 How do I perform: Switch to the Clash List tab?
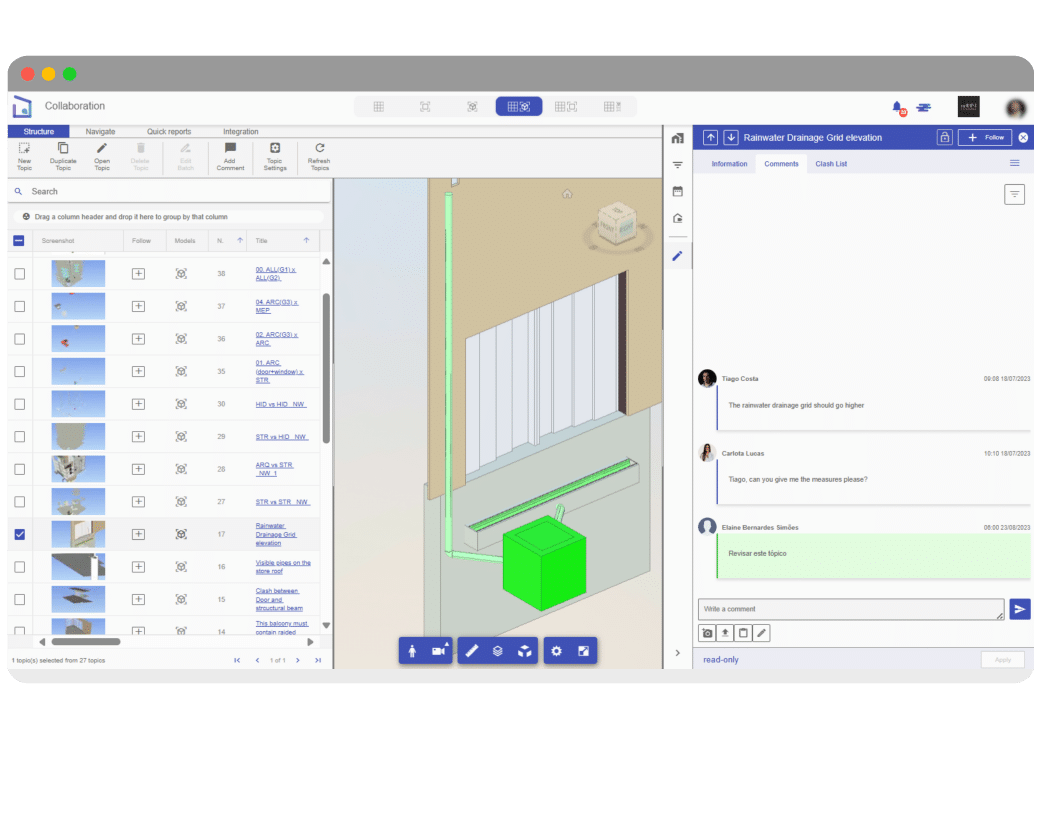[x=831, y=164]
